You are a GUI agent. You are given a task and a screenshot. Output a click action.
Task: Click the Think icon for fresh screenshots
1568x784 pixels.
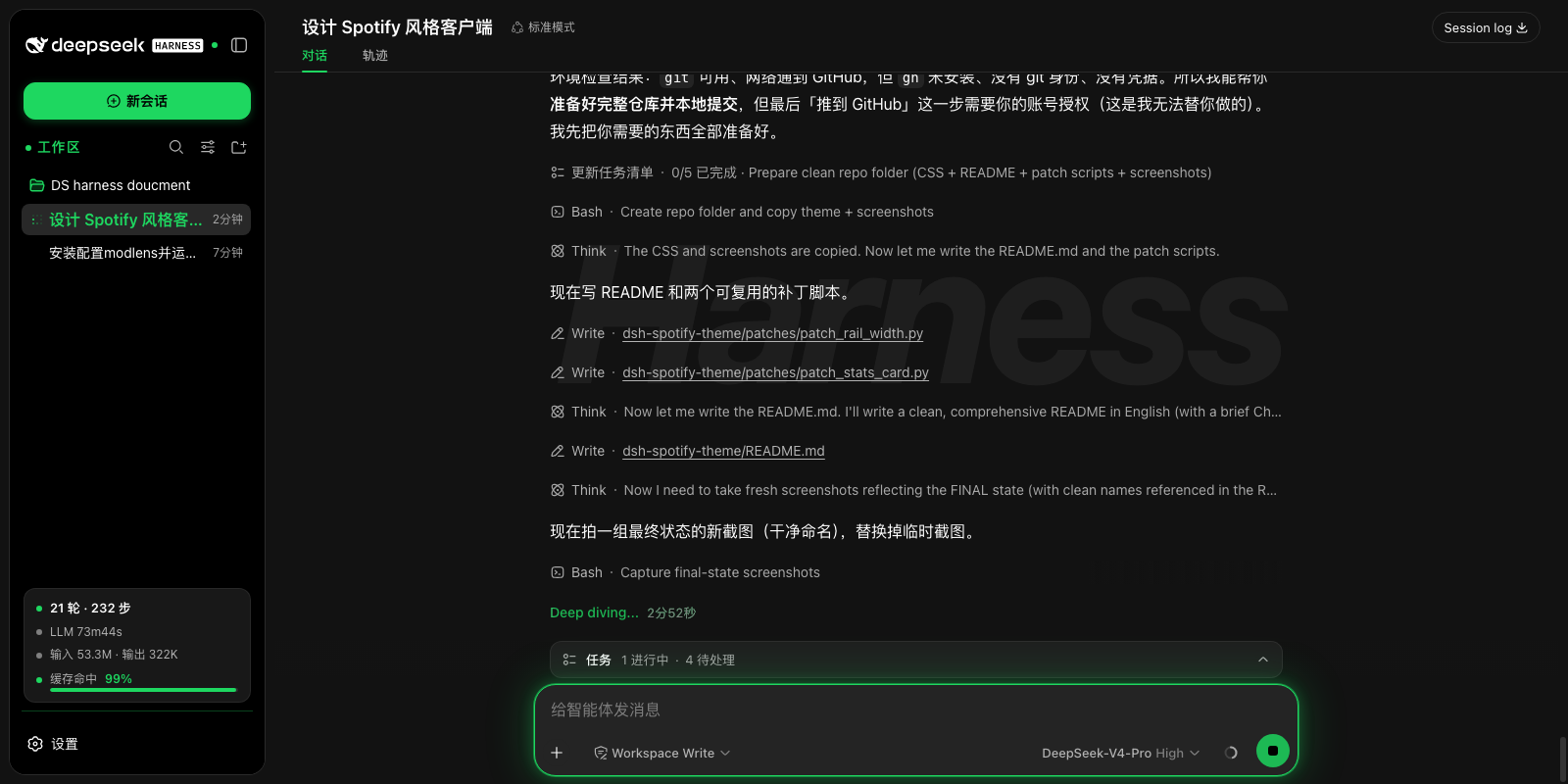[x=558, y=490]
